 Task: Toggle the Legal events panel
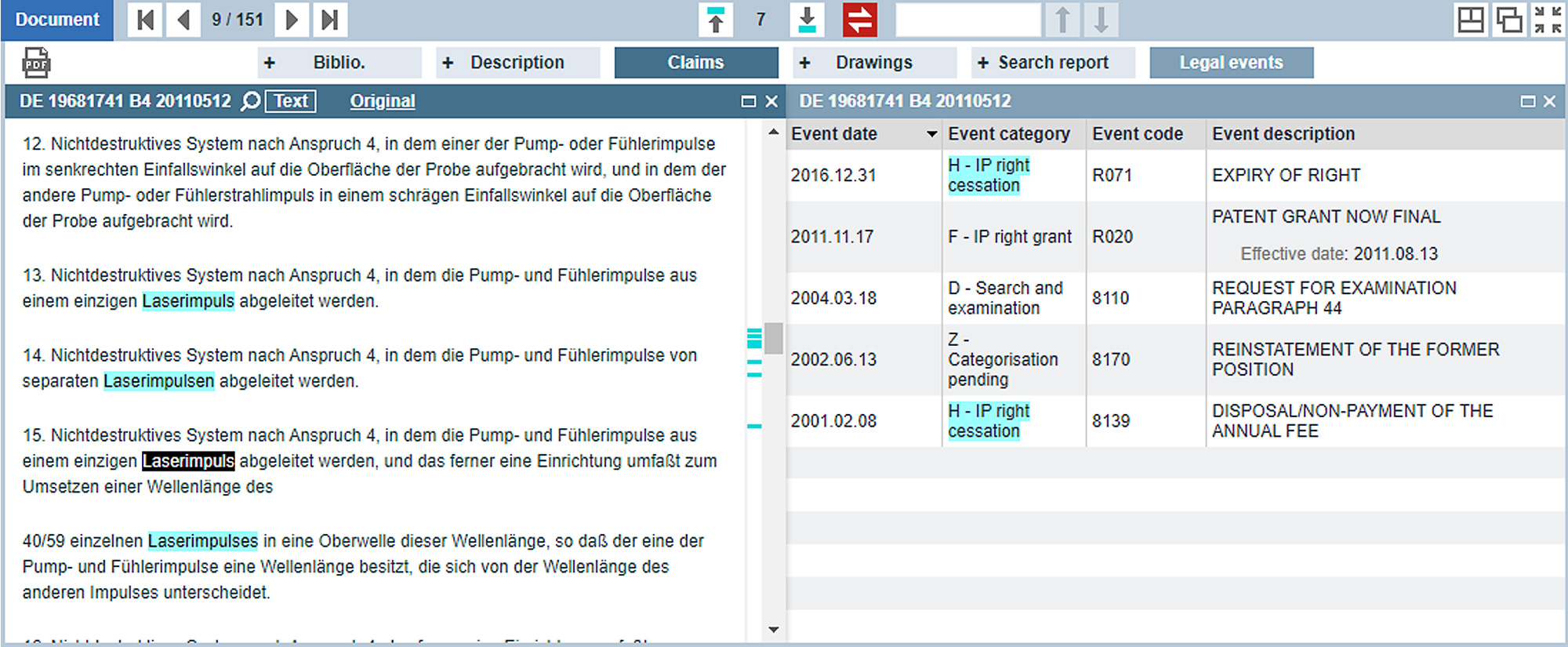click(x=1231, y=63)
